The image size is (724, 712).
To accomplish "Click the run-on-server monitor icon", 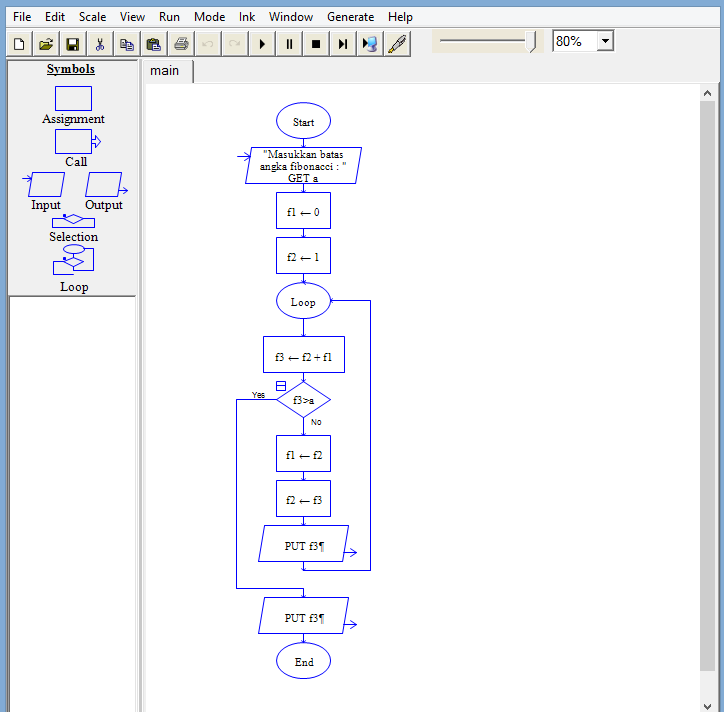I will (369, 44).
